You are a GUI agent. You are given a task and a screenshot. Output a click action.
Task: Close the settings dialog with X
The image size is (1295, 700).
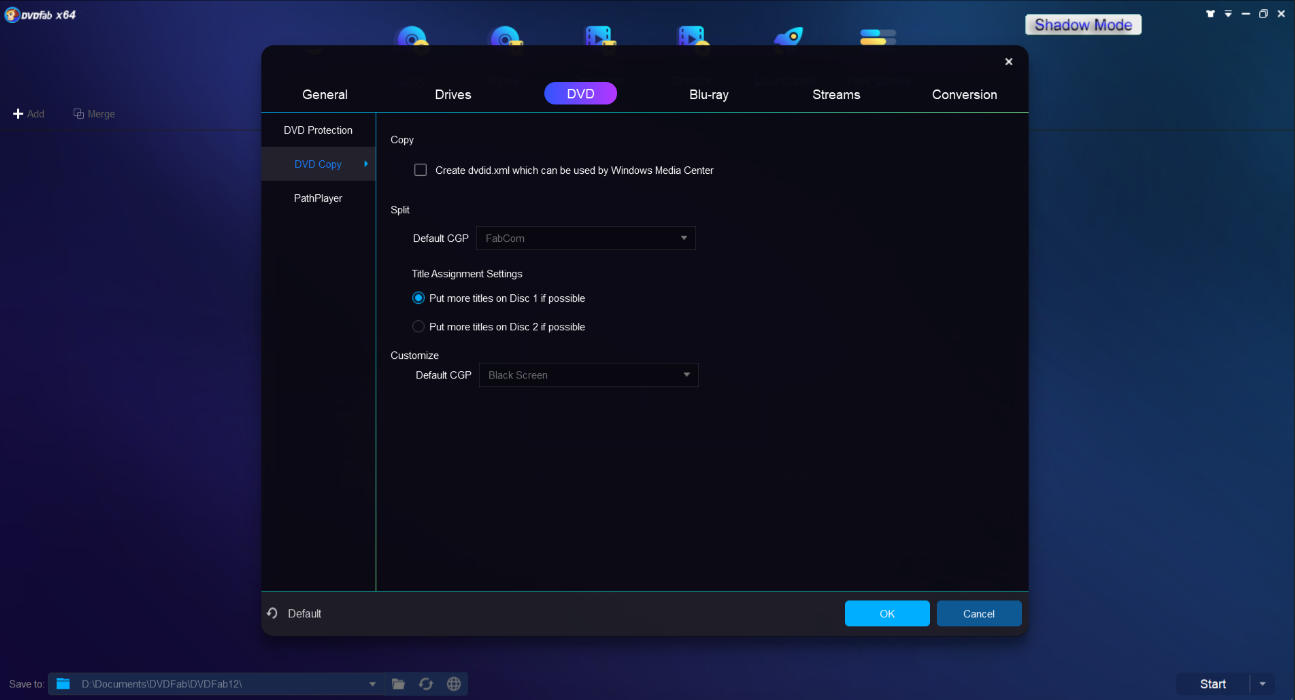[1008, 62]
